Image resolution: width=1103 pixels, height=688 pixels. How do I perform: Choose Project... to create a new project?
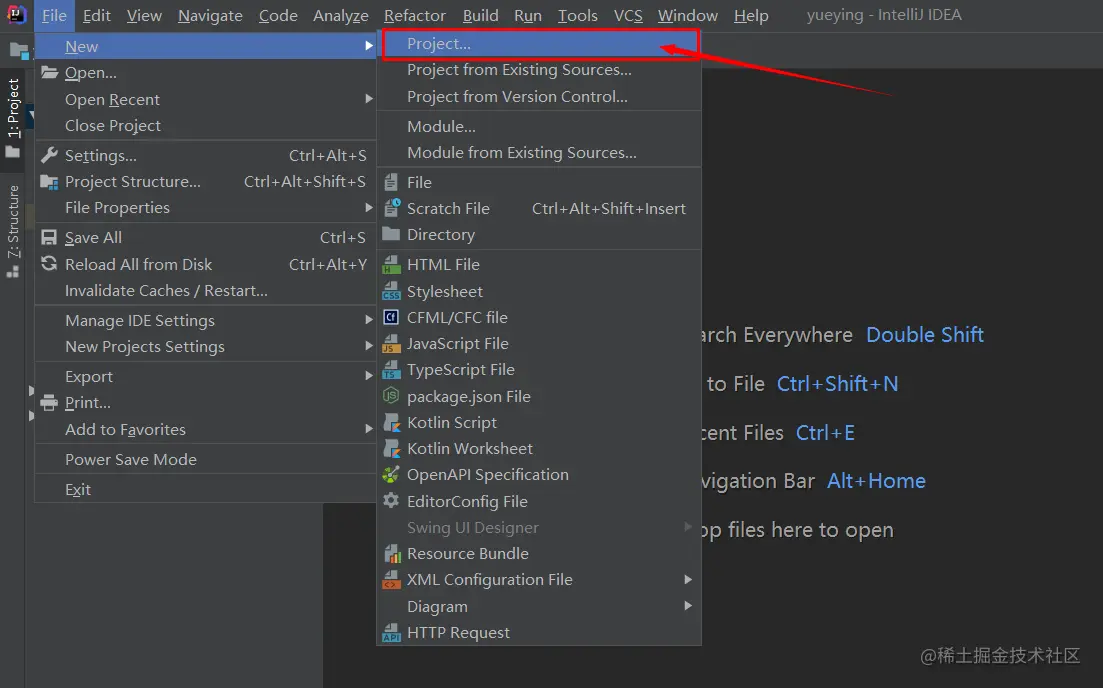[541, 44]
